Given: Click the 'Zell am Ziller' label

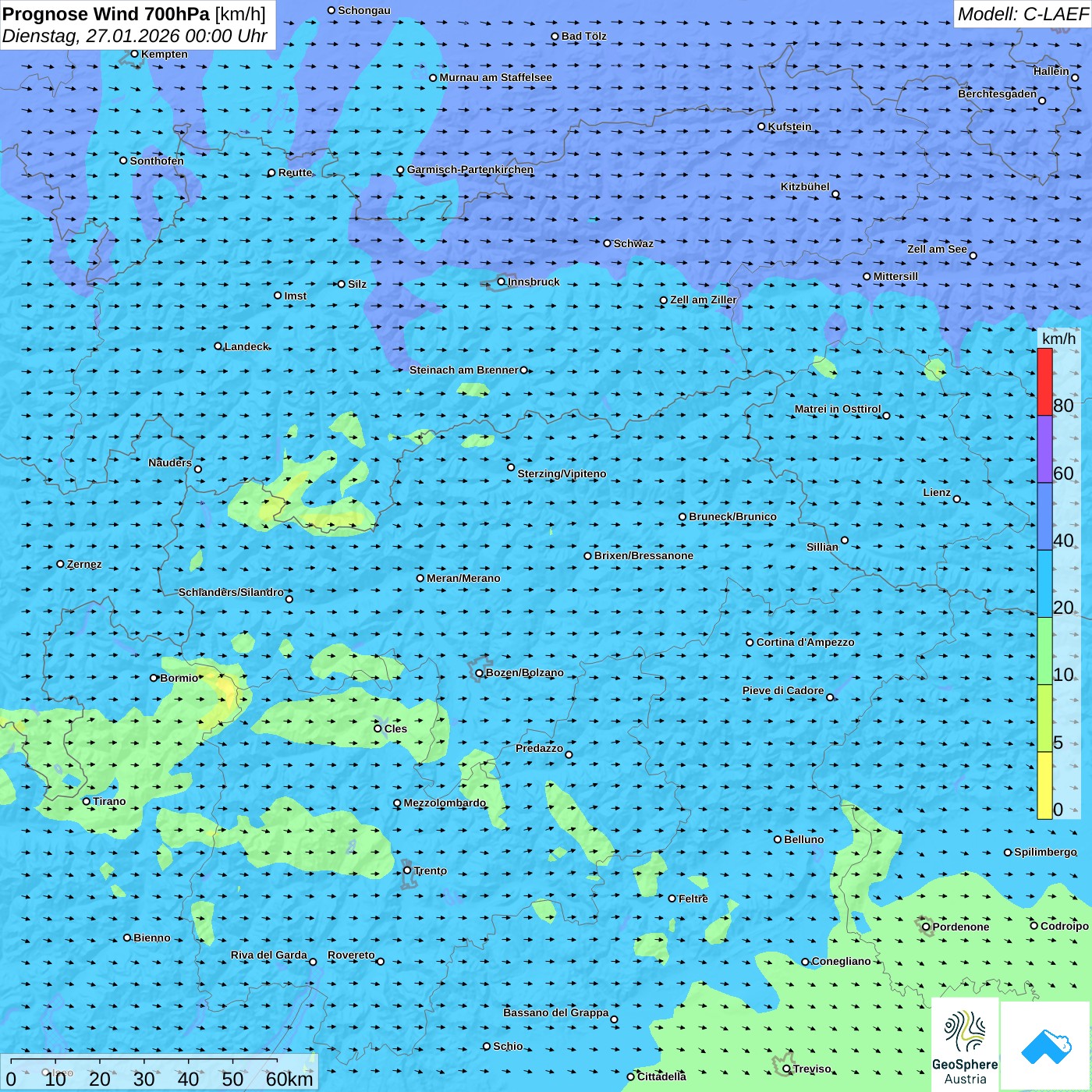Looking at the screenshot, I should [704, 300].
